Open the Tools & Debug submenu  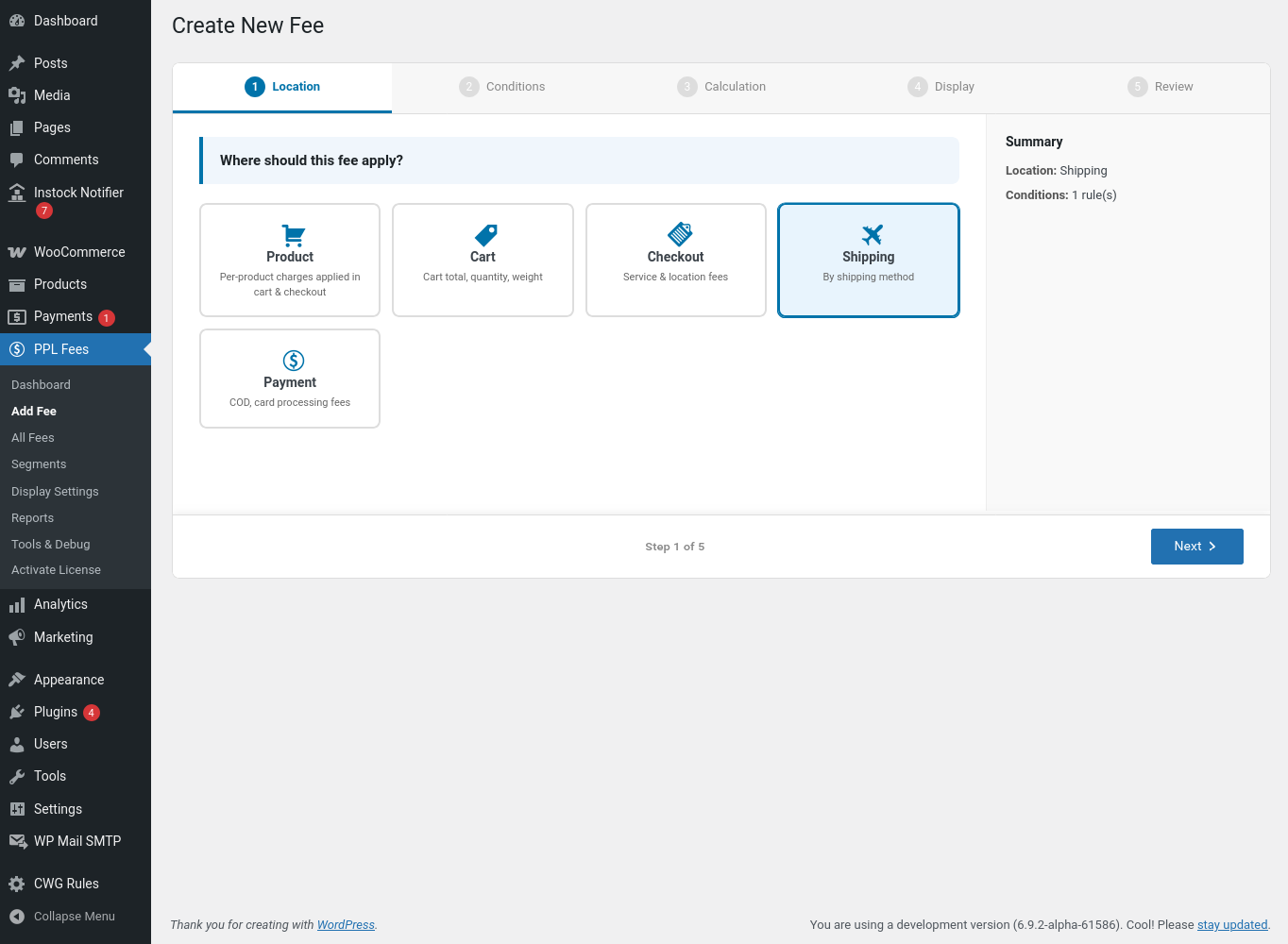click(51, 545)
